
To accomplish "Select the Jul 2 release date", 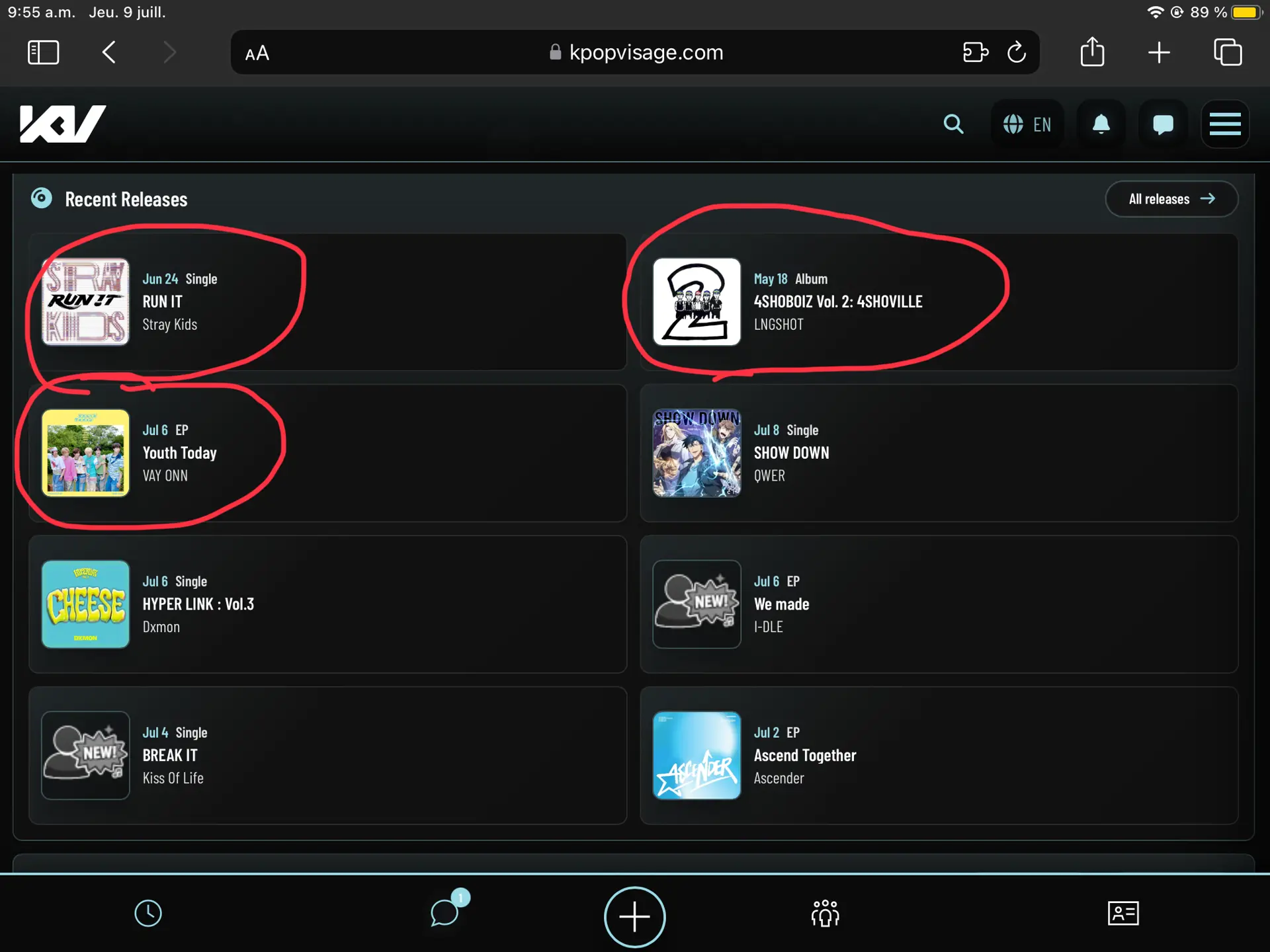I will point(767,733).
